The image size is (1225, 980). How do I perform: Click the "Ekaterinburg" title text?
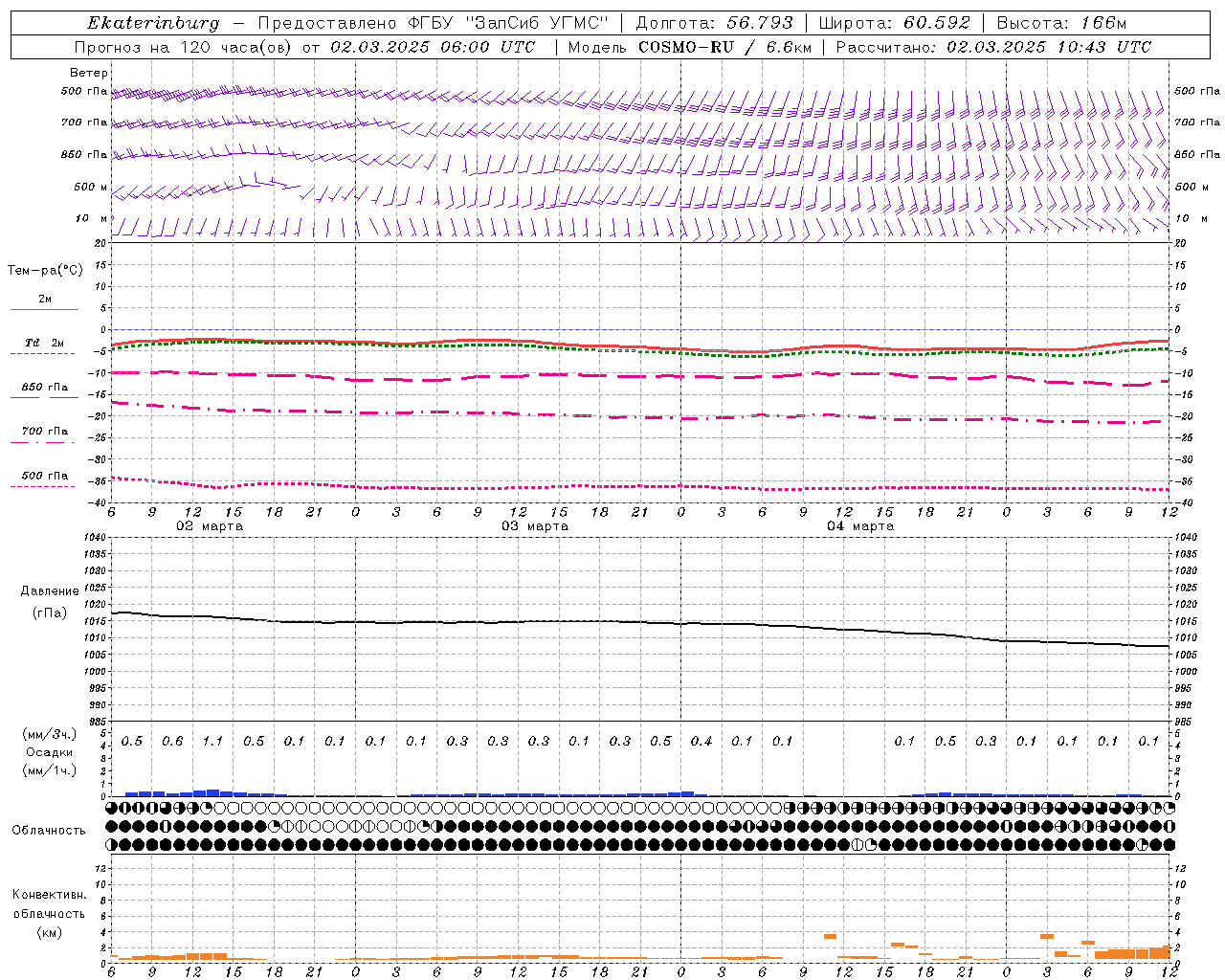[x=152, y=24]
